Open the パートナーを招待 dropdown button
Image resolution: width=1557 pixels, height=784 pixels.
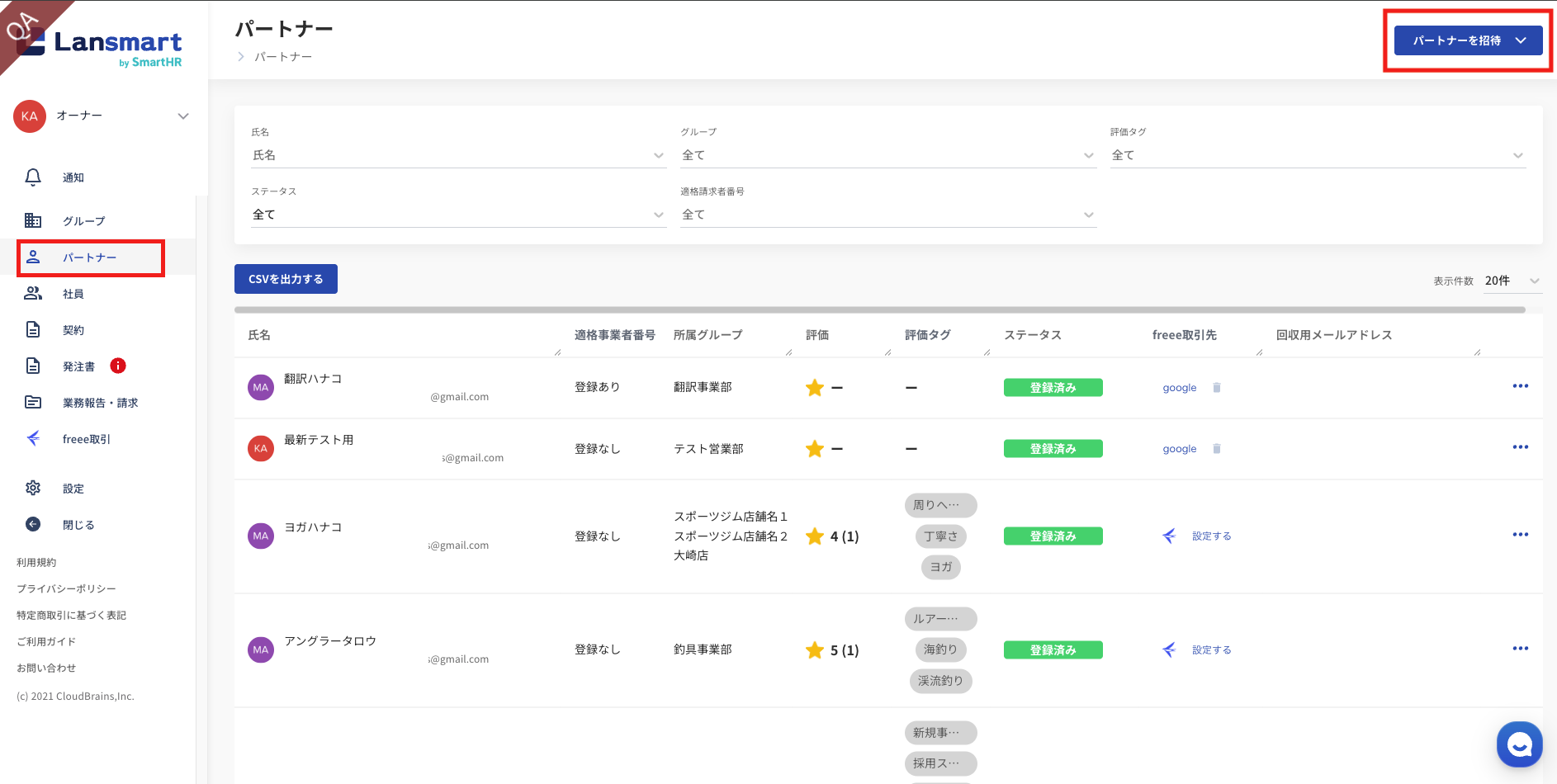pos(1468,40)
